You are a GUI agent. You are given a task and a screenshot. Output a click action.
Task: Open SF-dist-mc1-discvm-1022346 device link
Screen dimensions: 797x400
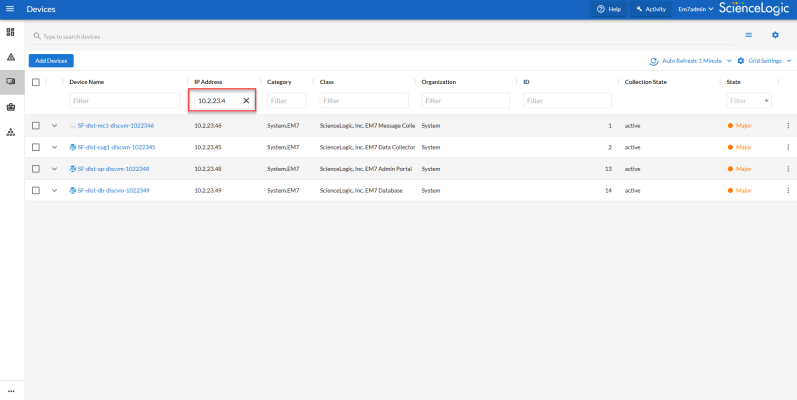point(116,126)
